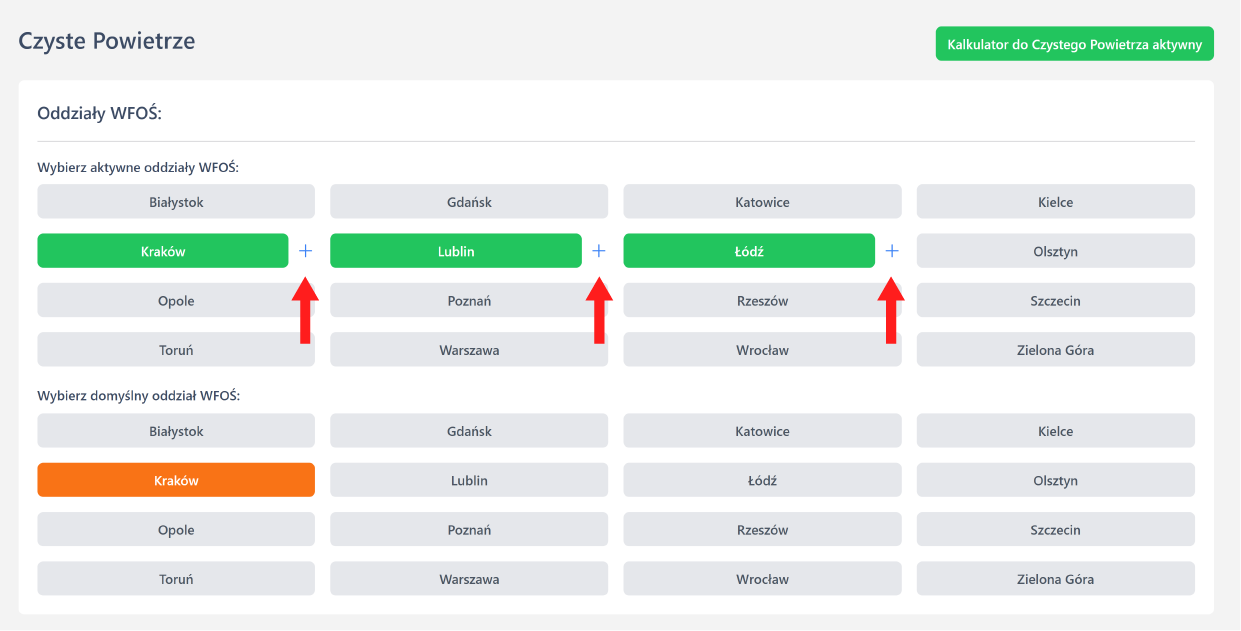The height and width of the screenshot is (631, 1241).
Task: Enable Gdańsk in active branches list
Action: [x=469, y=202]
